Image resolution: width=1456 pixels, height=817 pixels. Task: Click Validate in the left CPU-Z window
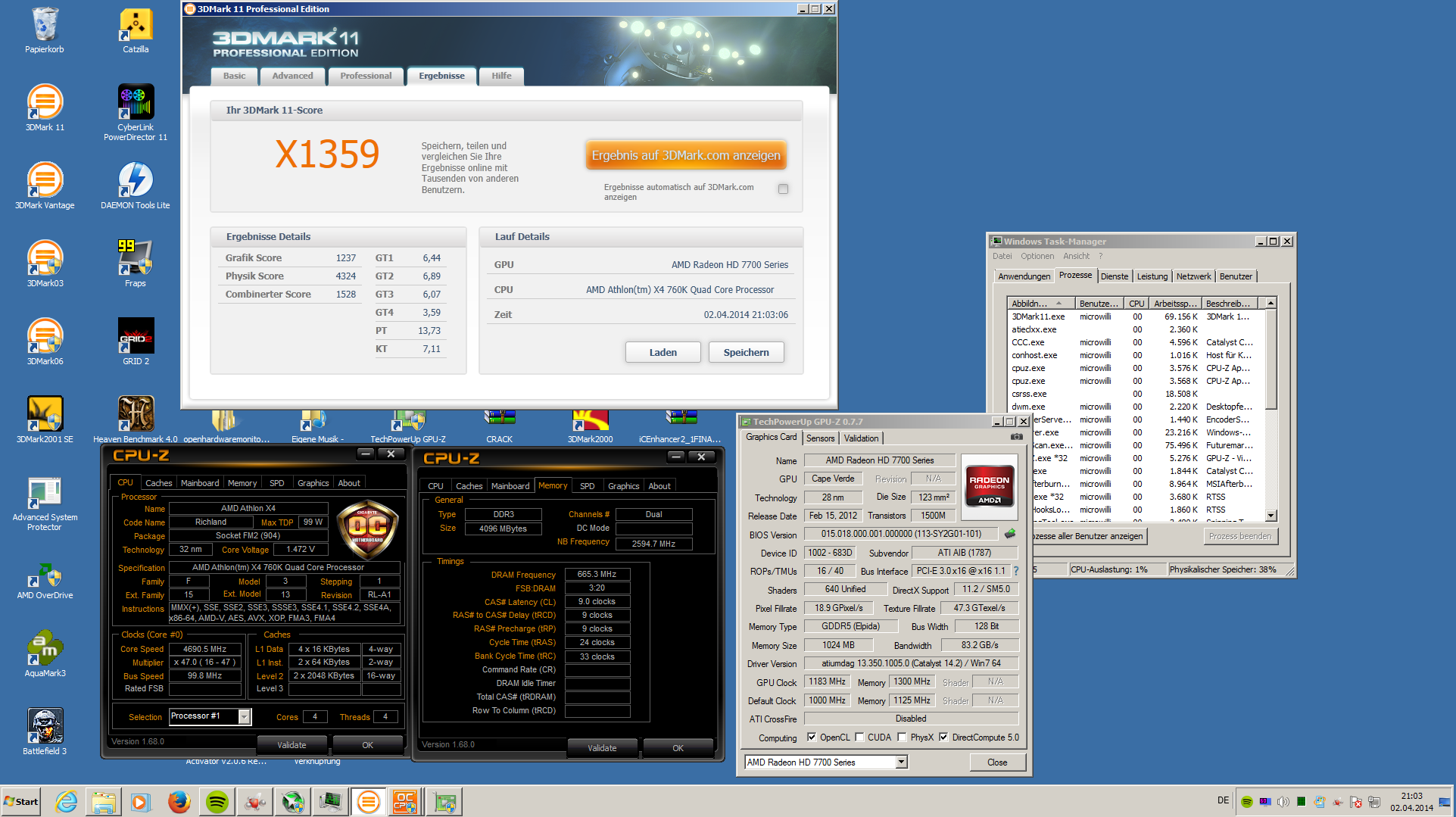tap(292, 745)
